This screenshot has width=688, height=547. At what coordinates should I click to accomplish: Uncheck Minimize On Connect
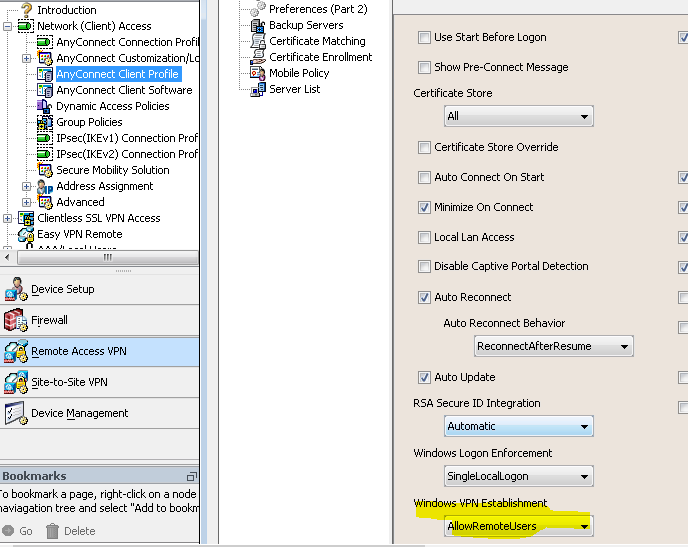coord(424,207)
